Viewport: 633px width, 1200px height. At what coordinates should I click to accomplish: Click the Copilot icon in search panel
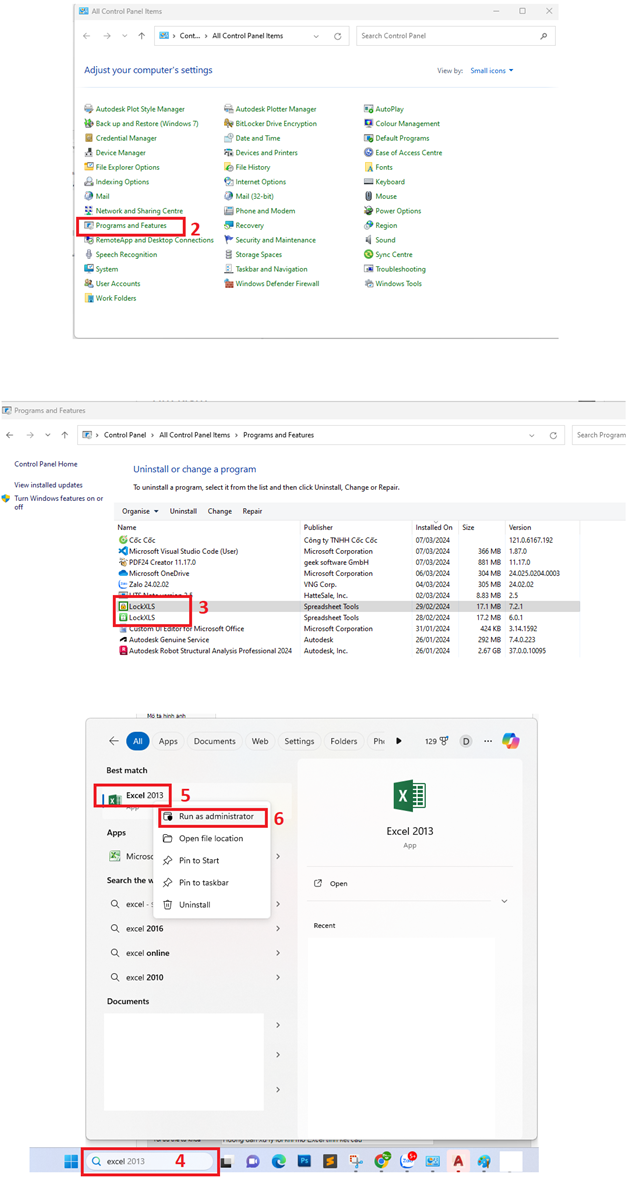(x=511, y=741)
